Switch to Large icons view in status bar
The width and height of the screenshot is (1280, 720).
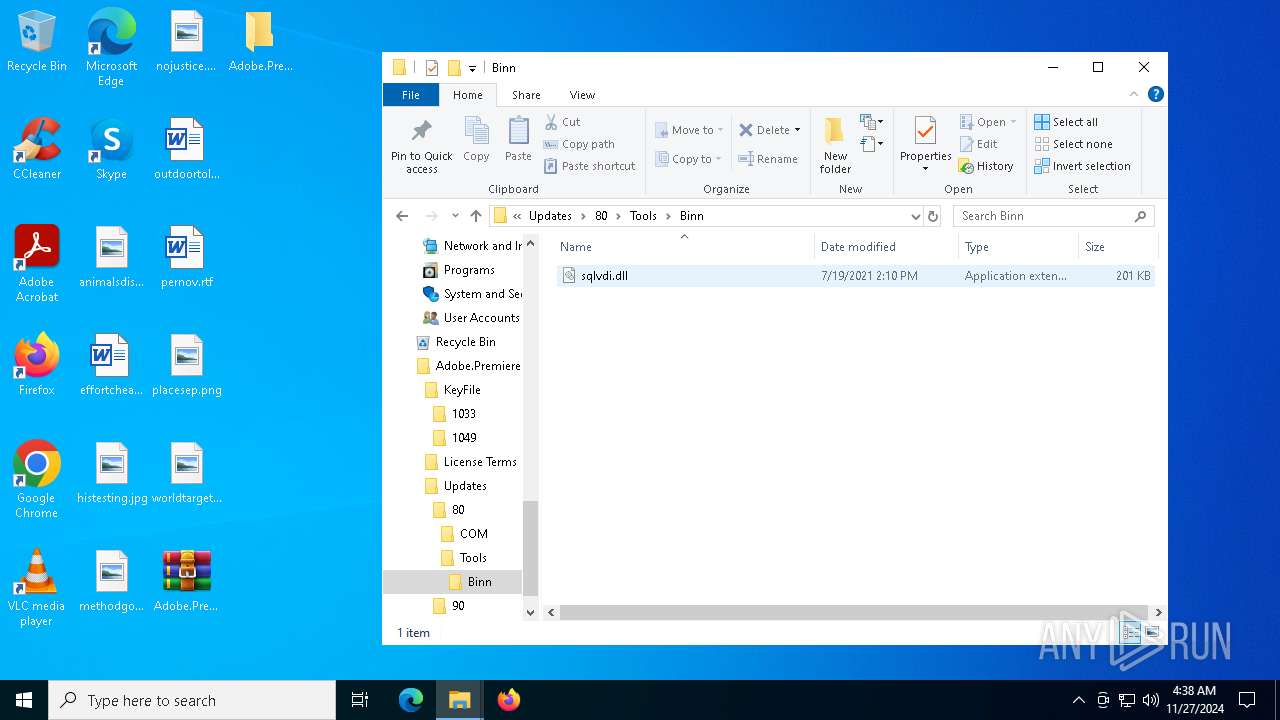click(x=1152, y=632)
